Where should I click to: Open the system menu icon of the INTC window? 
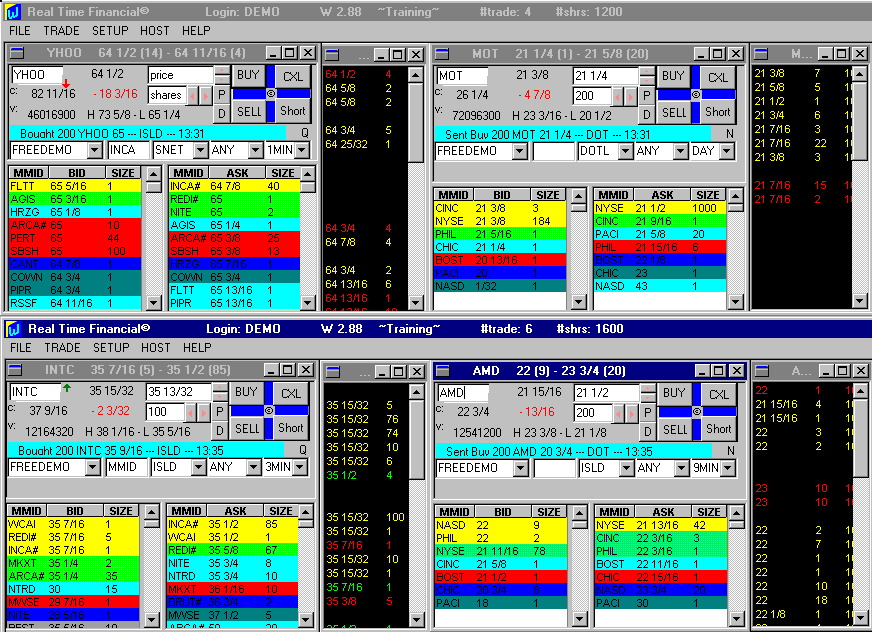click(x=16, y=370)
